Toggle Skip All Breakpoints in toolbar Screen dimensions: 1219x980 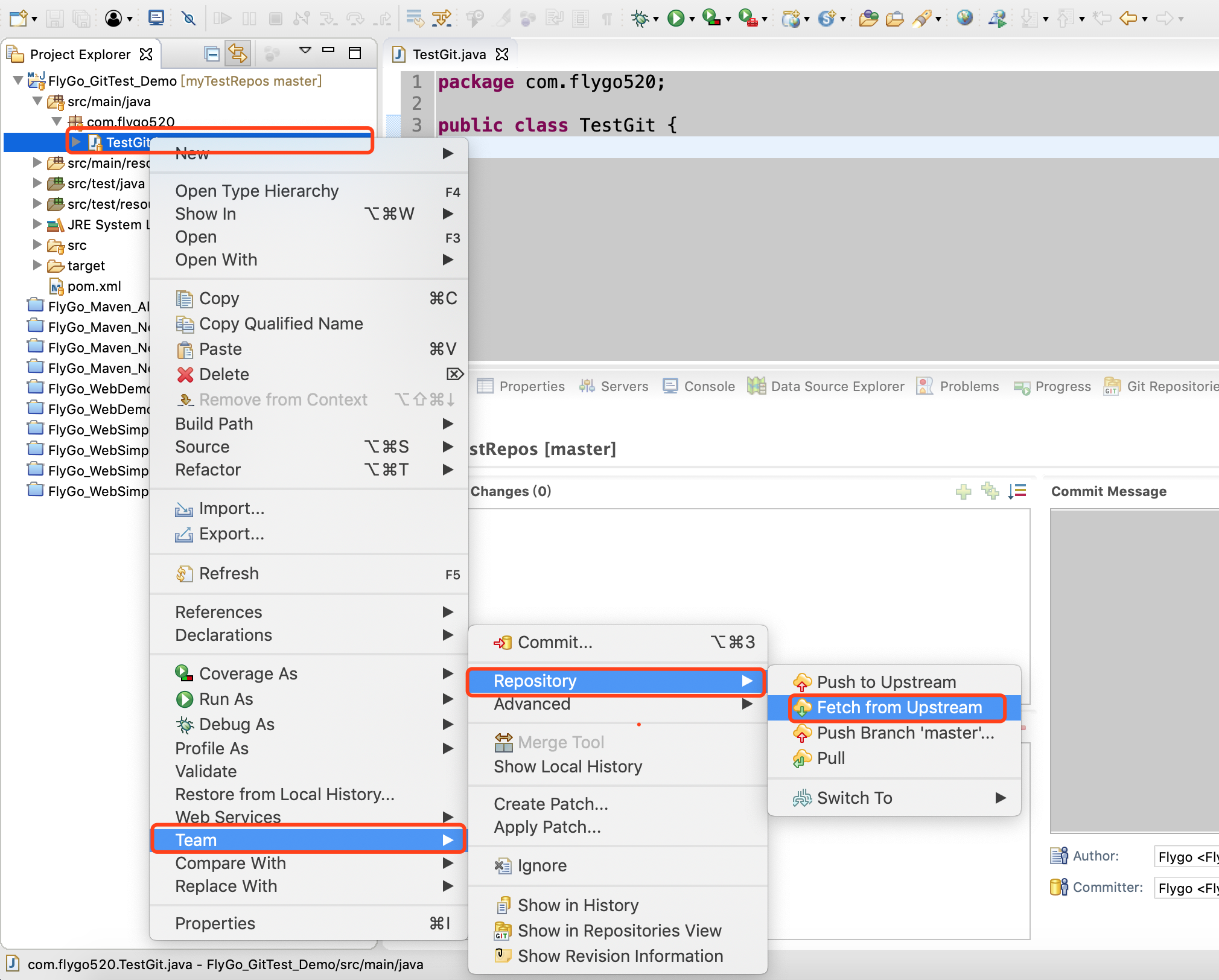[189, 19]
